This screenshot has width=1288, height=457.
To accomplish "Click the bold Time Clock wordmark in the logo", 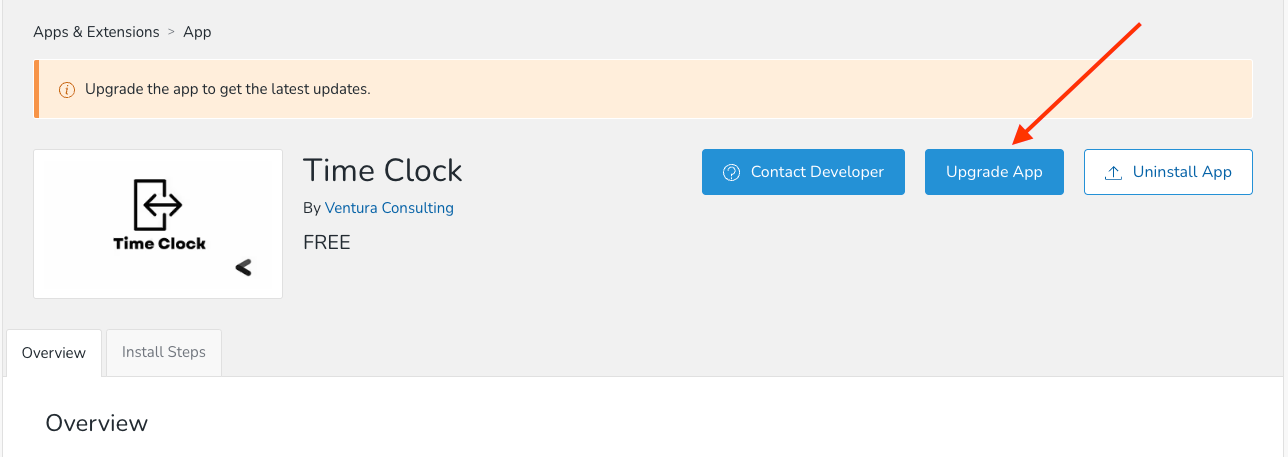I will (160, 243).
